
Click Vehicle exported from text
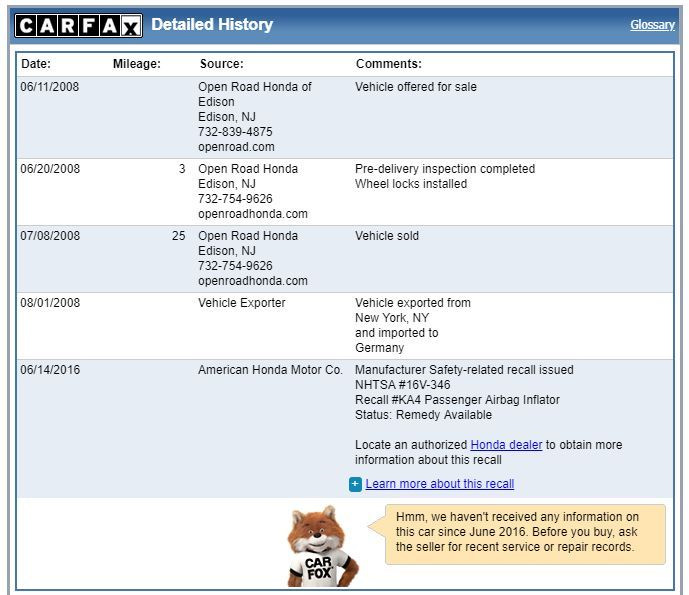pos(413,303)
